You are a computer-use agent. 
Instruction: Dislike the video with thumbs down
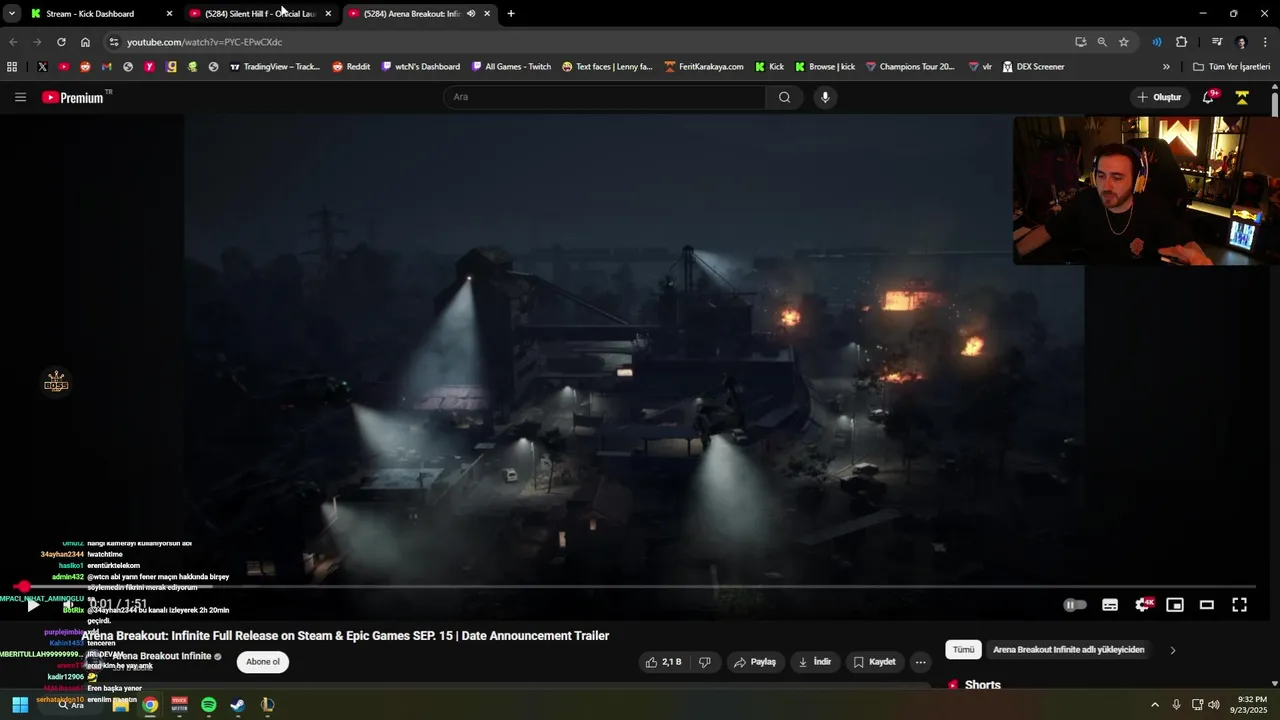[705, 662]
